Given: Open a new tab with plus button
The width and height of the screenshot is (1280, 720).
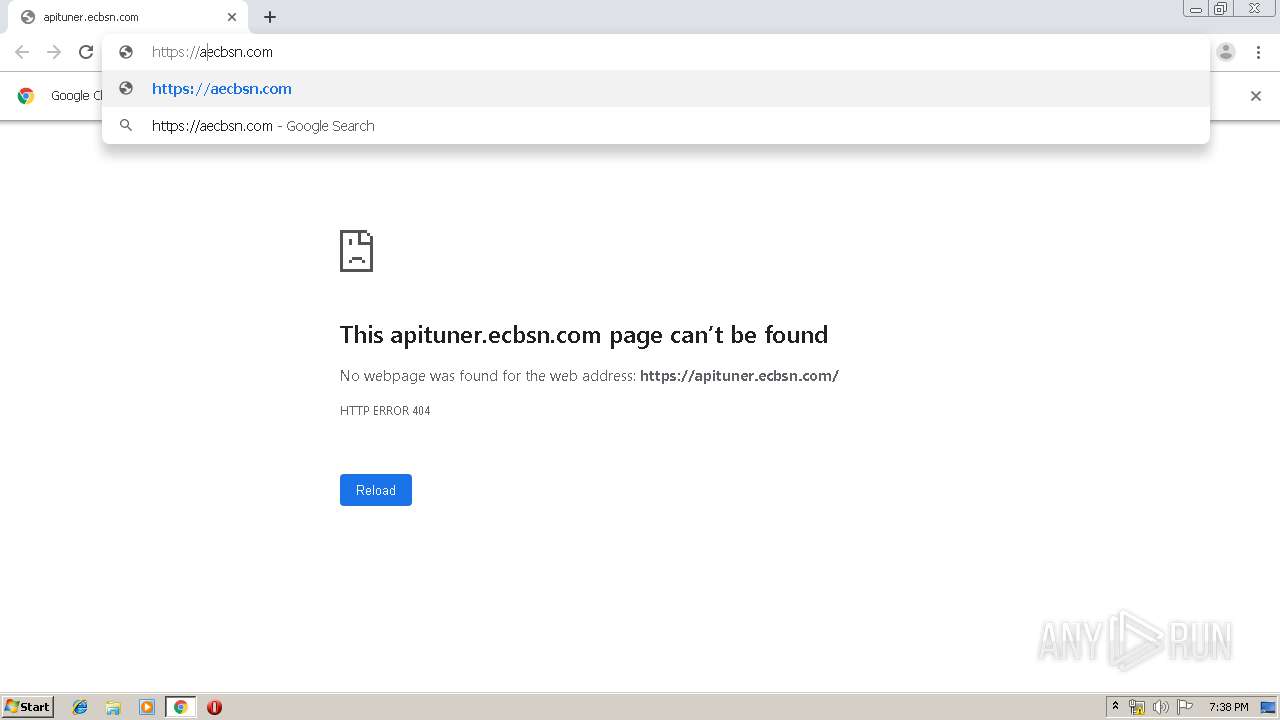Looking at the screenshot, I should pos(270,17).
